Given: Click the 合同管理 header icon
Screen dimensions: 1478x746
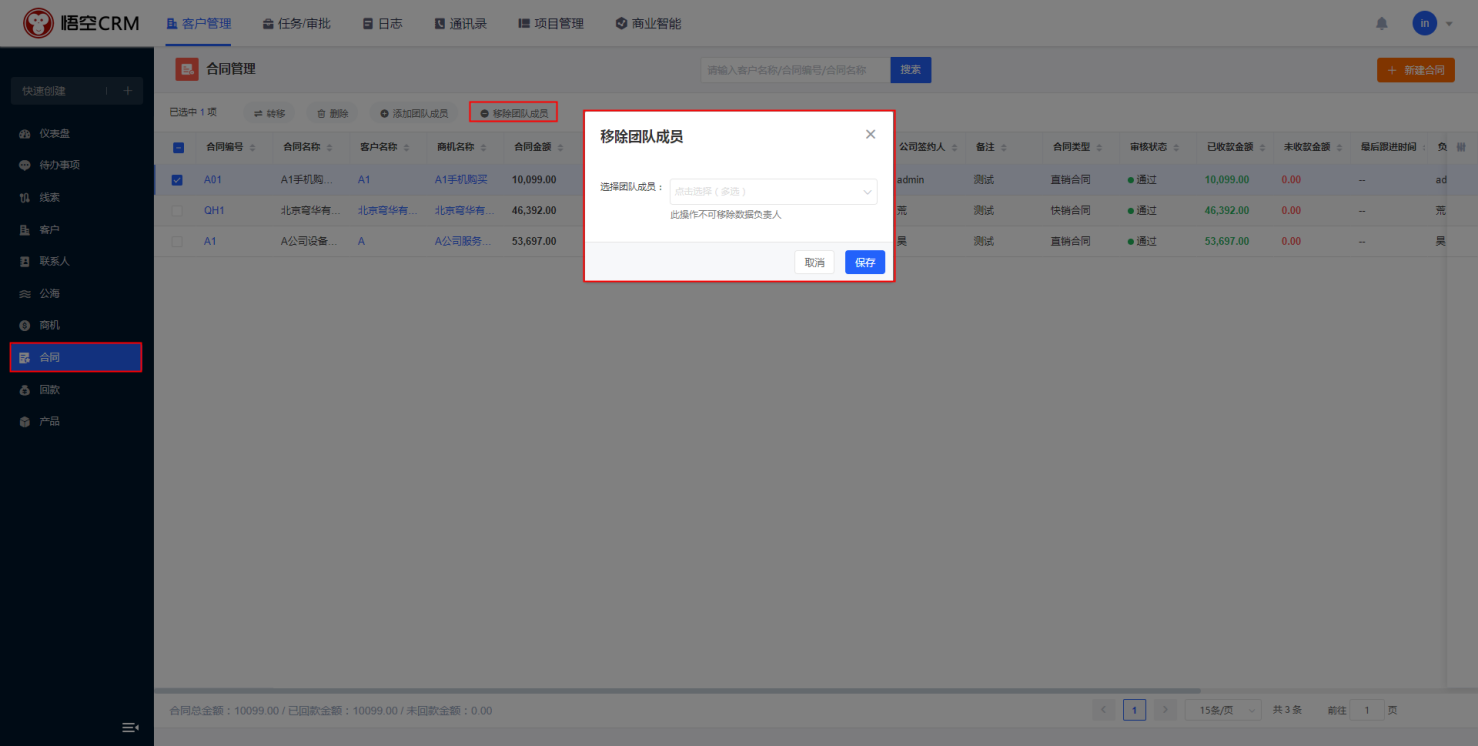Looking at the screenshot, I should tap(187, 69).
